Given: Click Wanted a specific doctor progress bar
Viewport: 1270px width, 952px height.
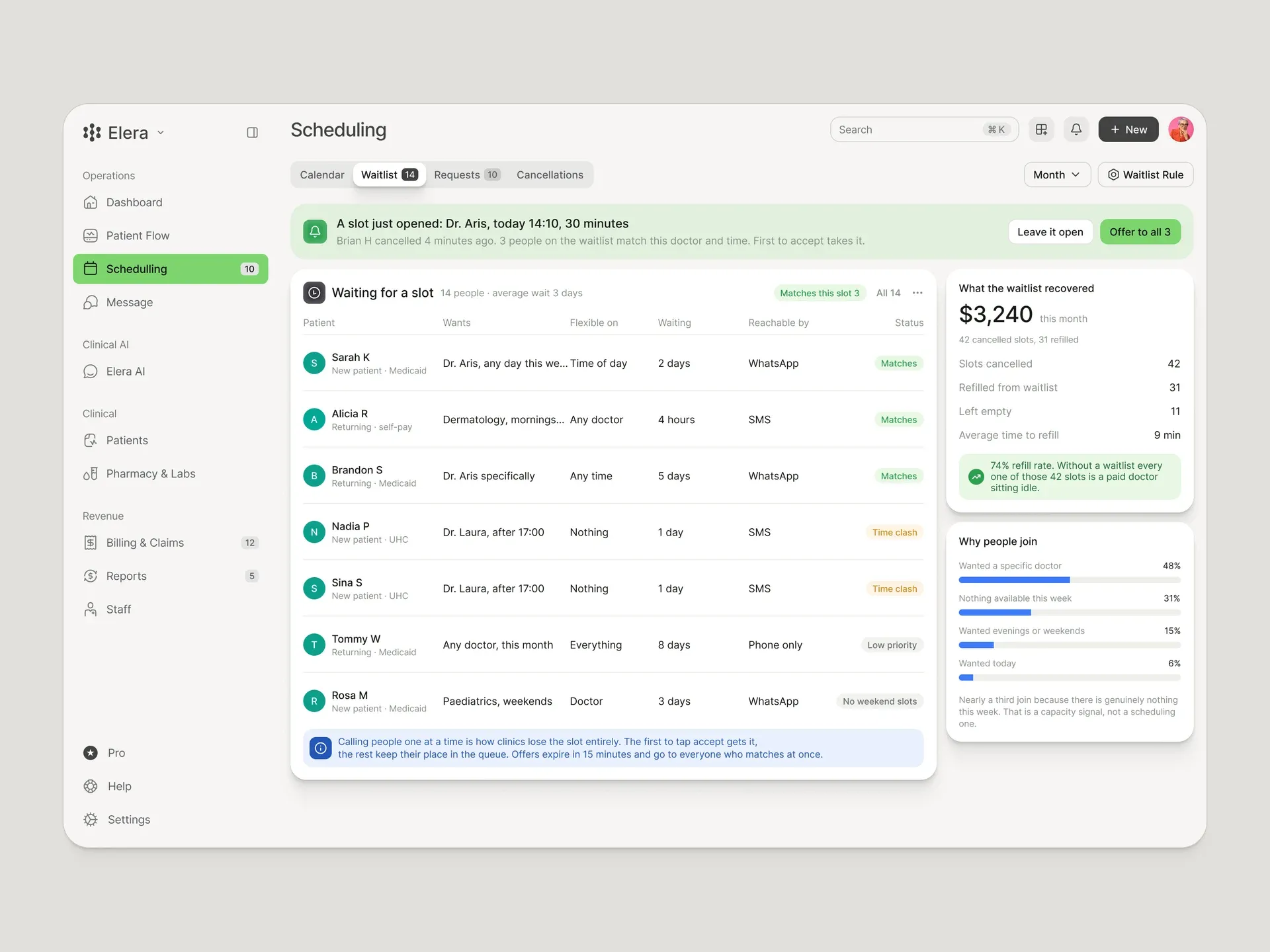Looking at the screenshot, I should (x=1070, y=580).
